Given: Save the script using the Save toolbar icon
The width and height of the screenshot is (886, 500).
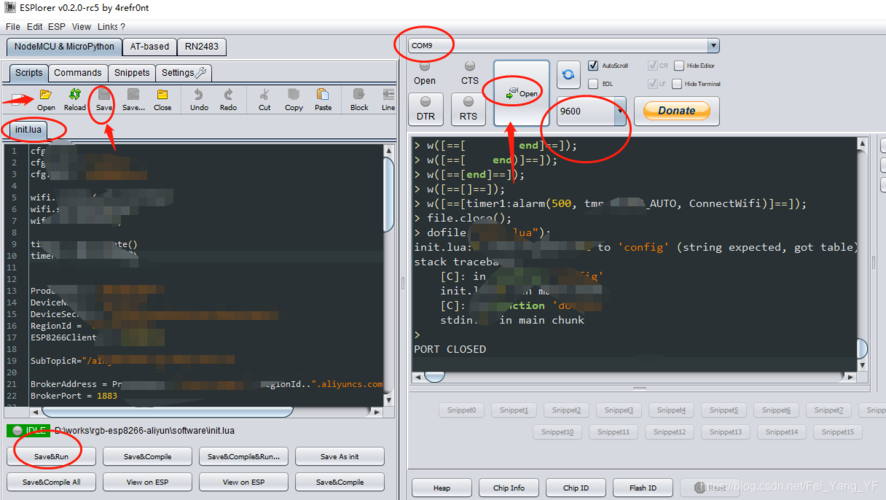Looking at the screenshot, I should coord(104,99).
